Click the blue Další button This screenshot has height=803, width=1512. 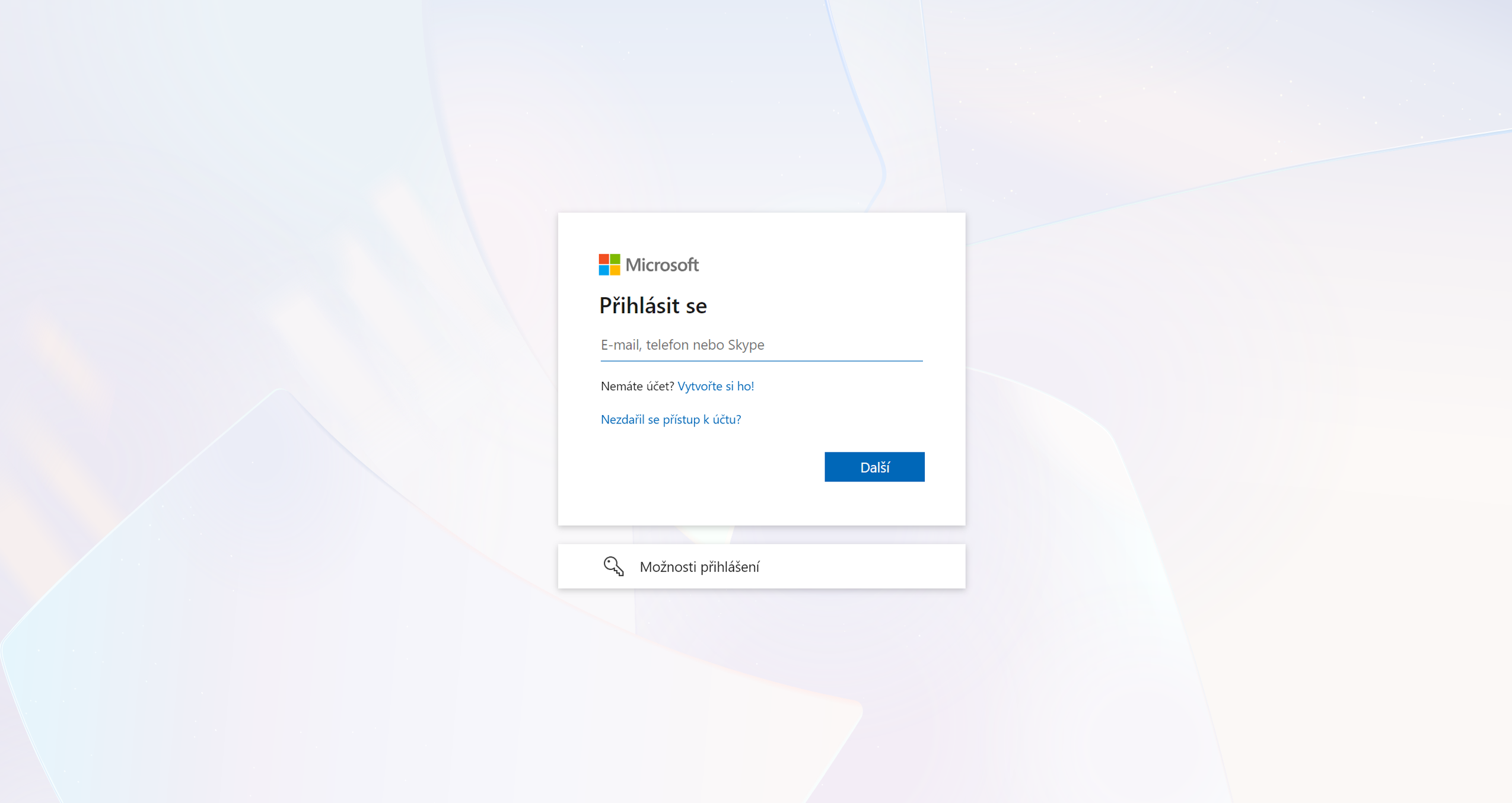(x=874, y=467)
